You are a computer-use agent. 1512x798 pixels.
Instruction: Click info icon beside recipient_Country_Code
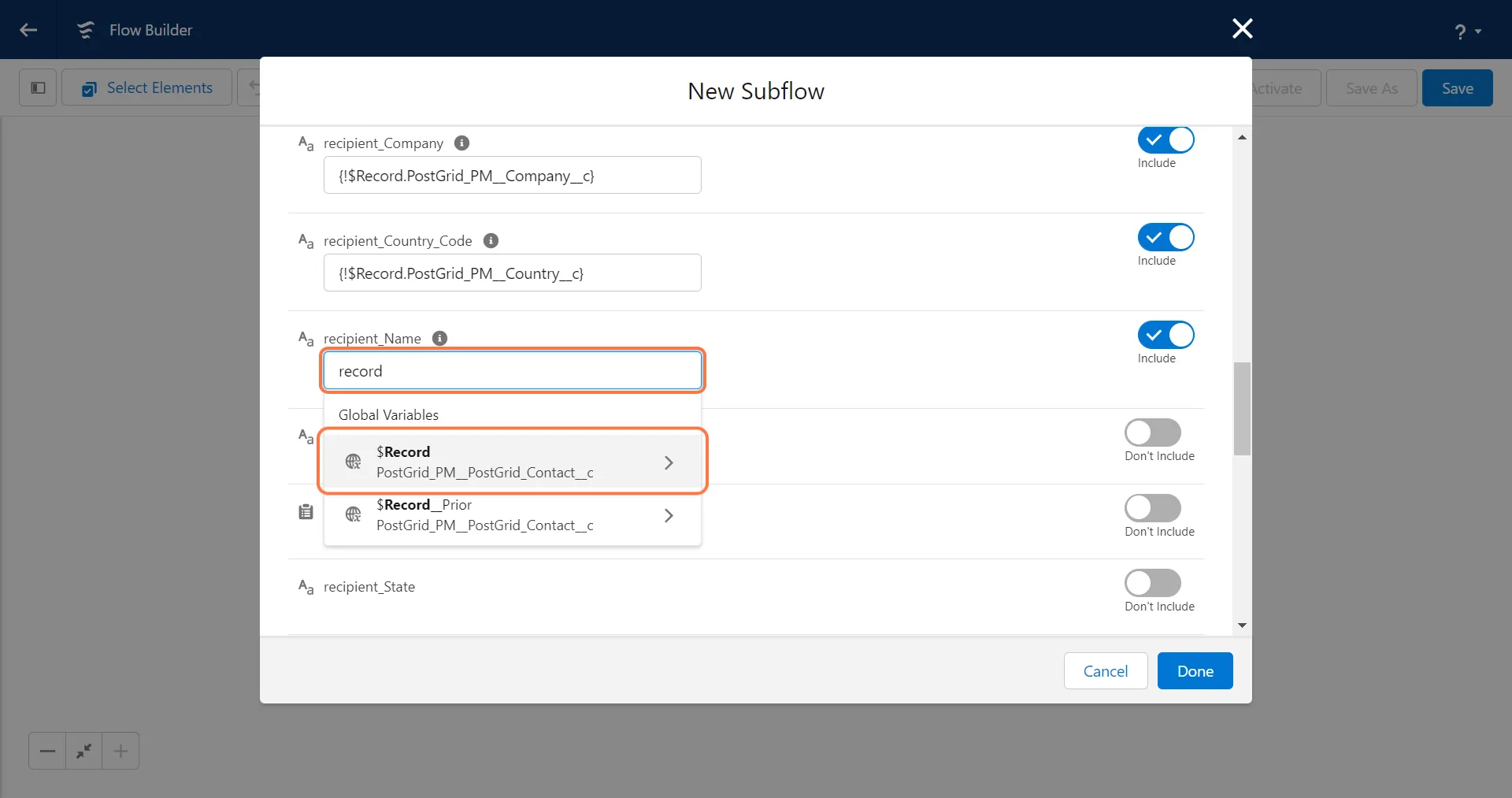tap(491, 241)
